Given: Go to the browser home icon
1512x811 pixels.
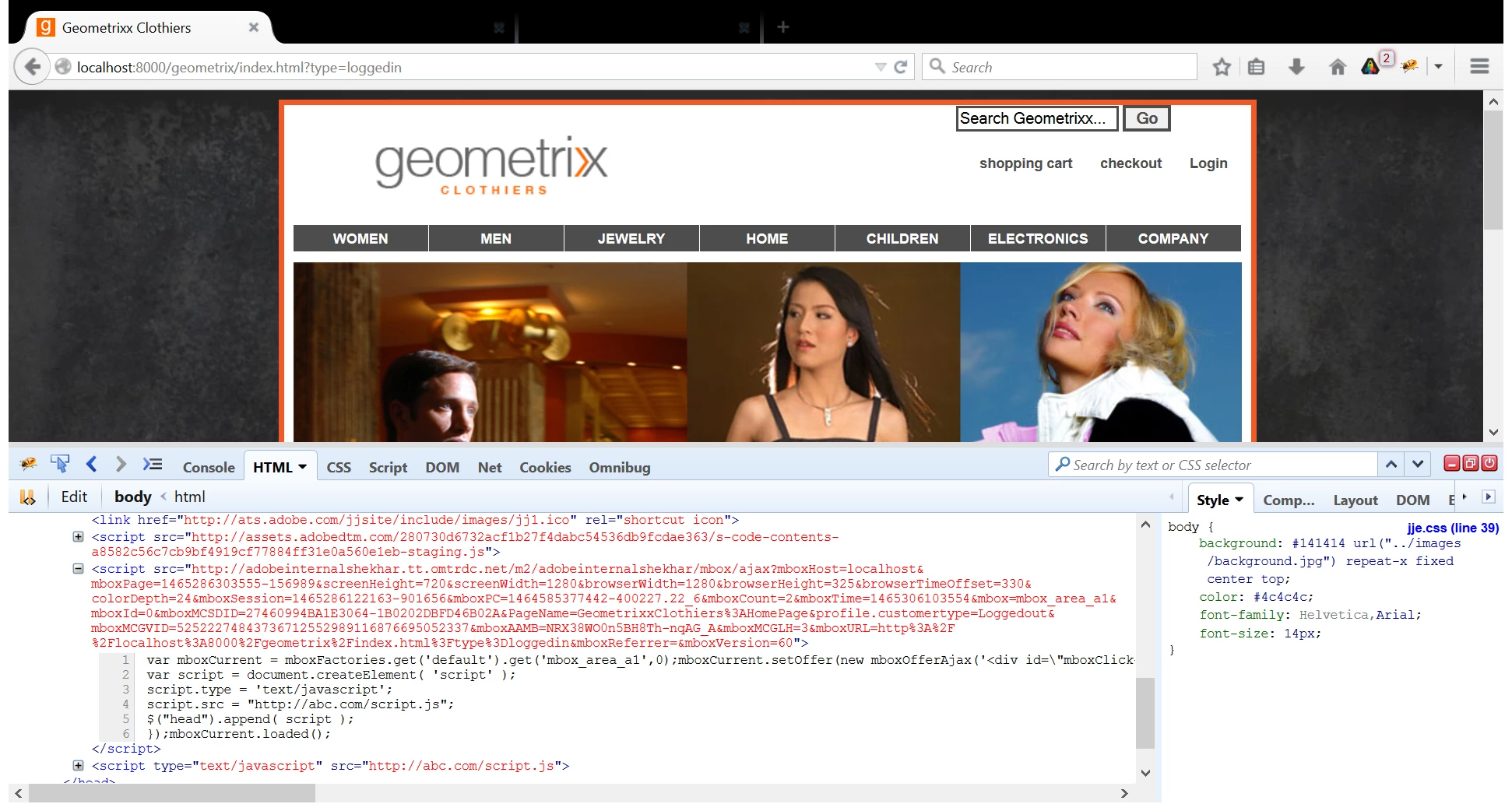Looking at the screenshot, I should coord(1338,67).
